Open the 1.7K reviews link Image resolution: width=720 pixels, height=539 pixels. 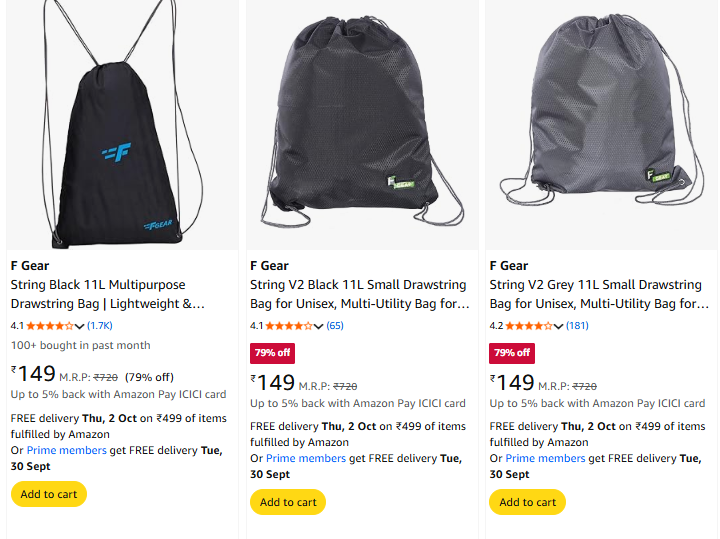point(100,326)
